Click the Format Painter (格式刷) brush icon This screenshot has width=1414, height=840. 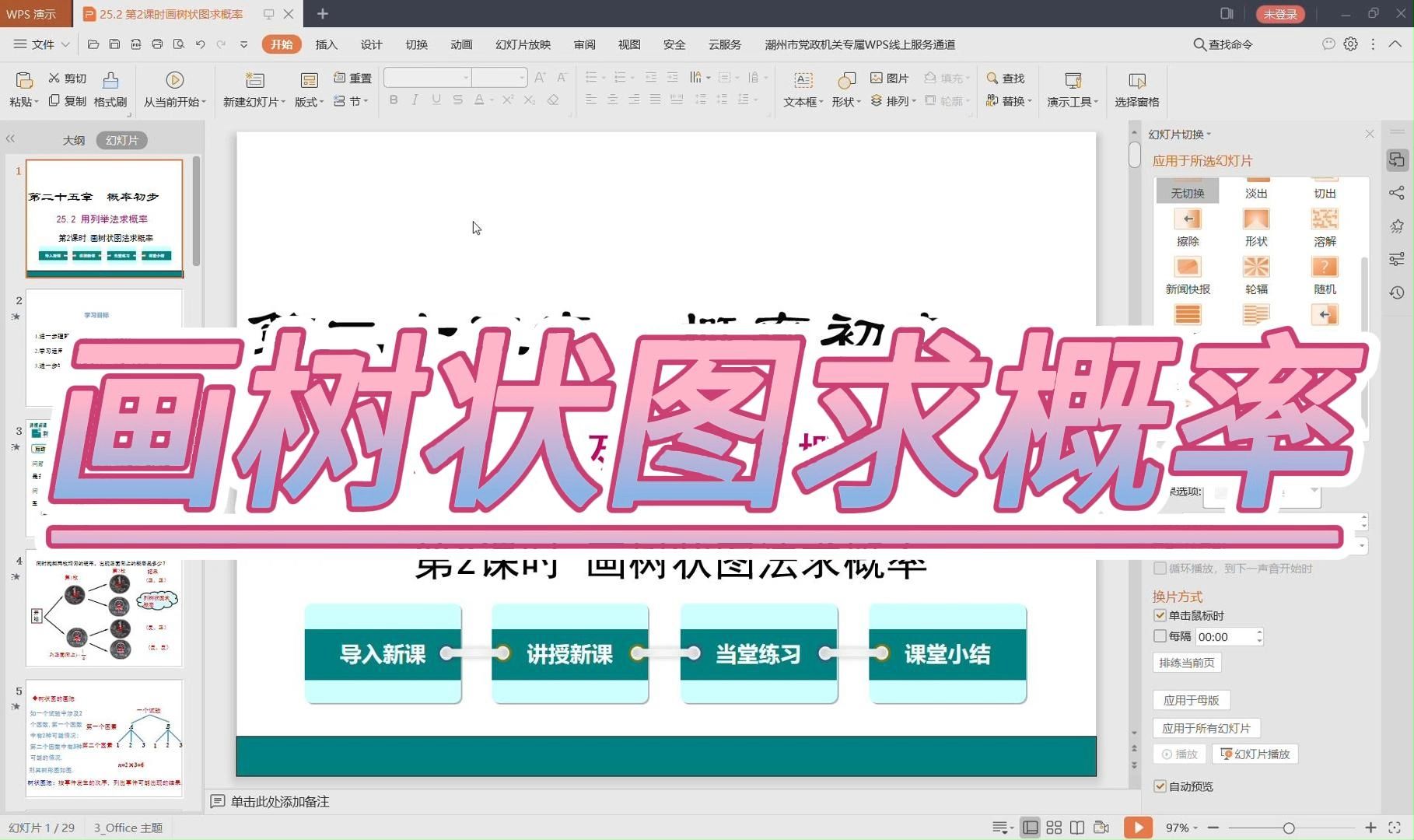pos(110,80)
